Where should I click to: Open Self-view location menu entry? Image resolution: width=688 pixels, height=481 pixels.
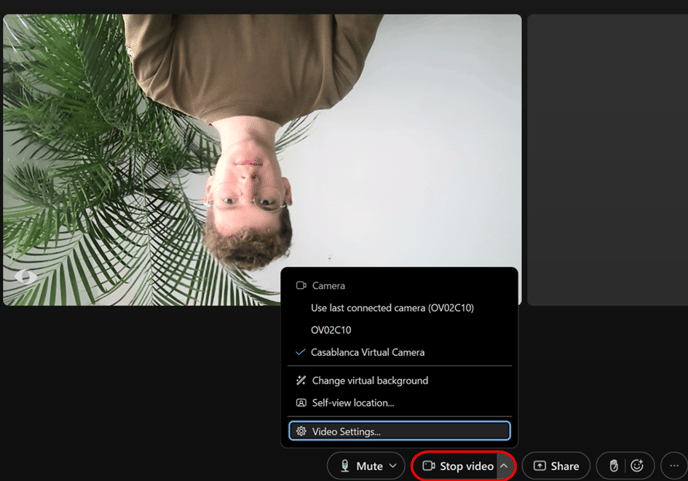(x=353, y=403)
